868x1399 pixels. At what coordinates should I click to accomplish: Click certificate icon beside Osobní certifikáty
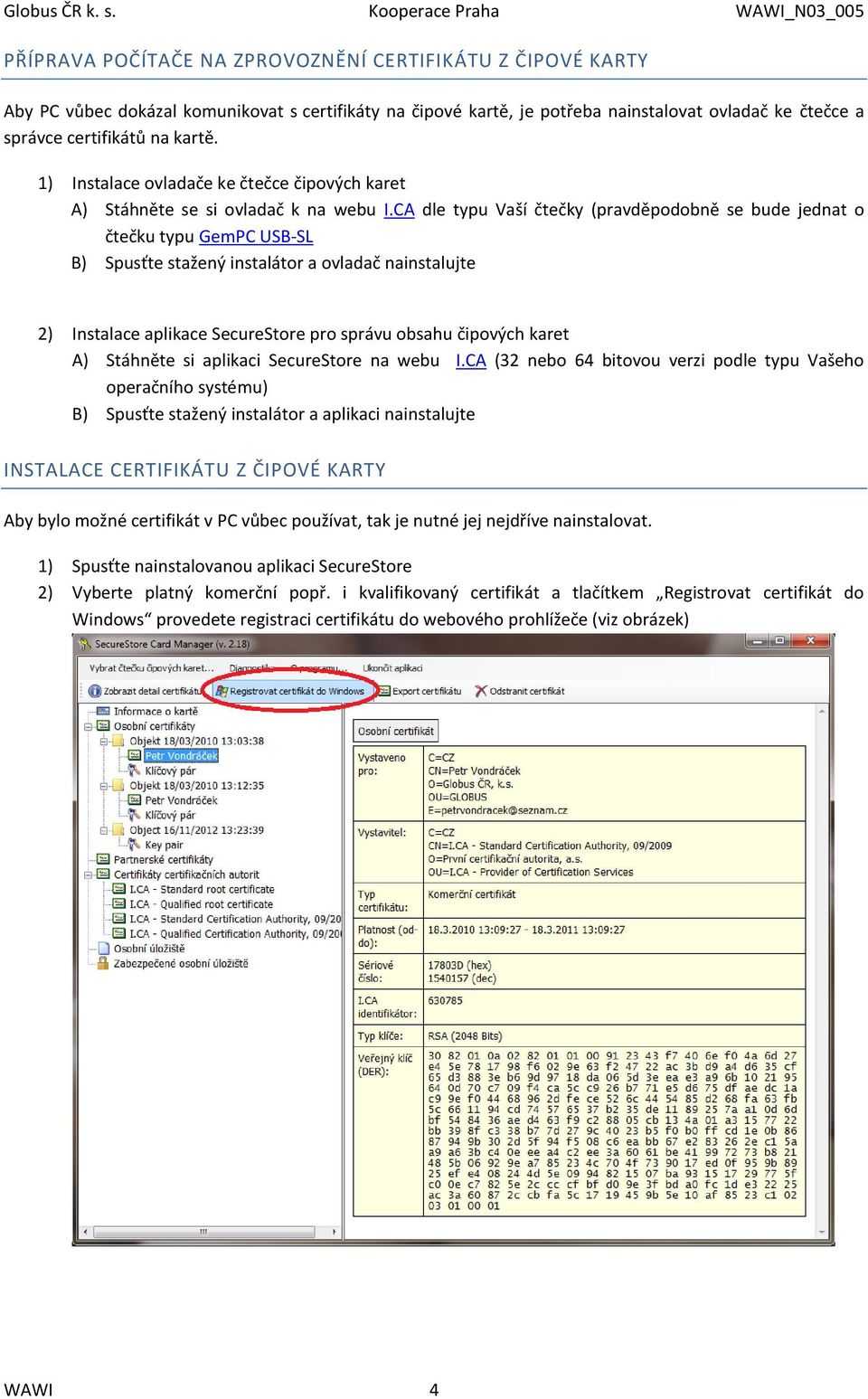pos(104,726)
